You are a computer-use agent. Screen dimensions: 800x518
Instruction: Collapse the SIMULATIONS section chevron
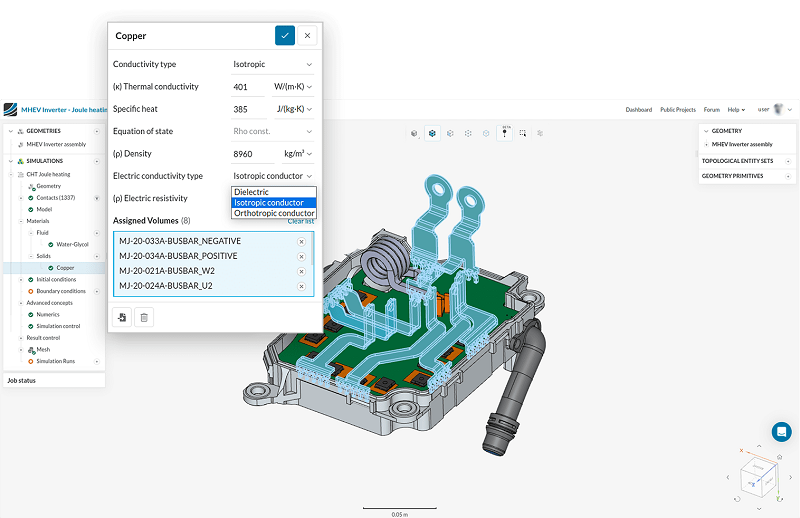(11, 161)
